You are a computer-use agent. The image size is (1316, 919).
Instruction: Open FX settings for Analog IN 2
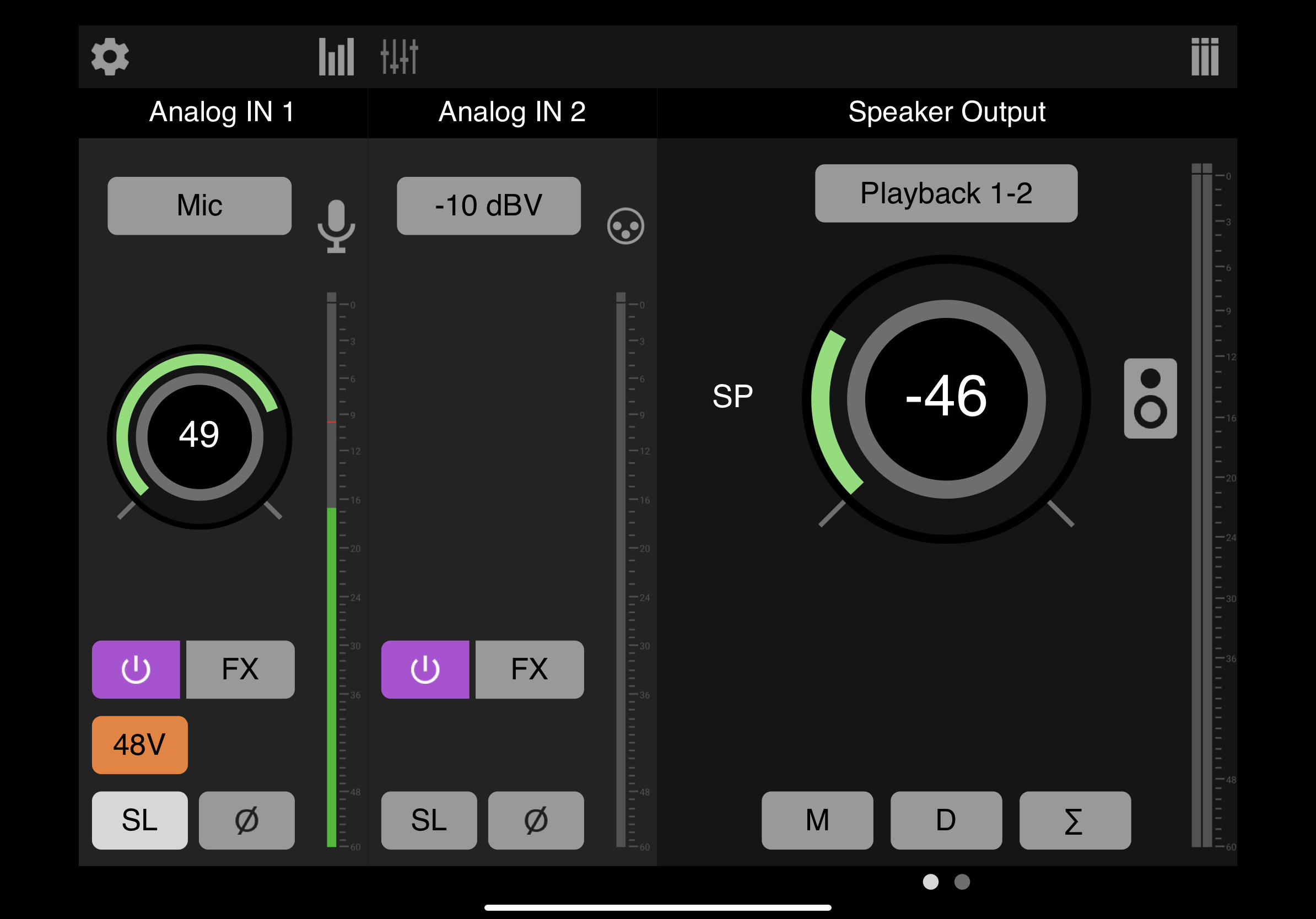[x=530, y=669]
